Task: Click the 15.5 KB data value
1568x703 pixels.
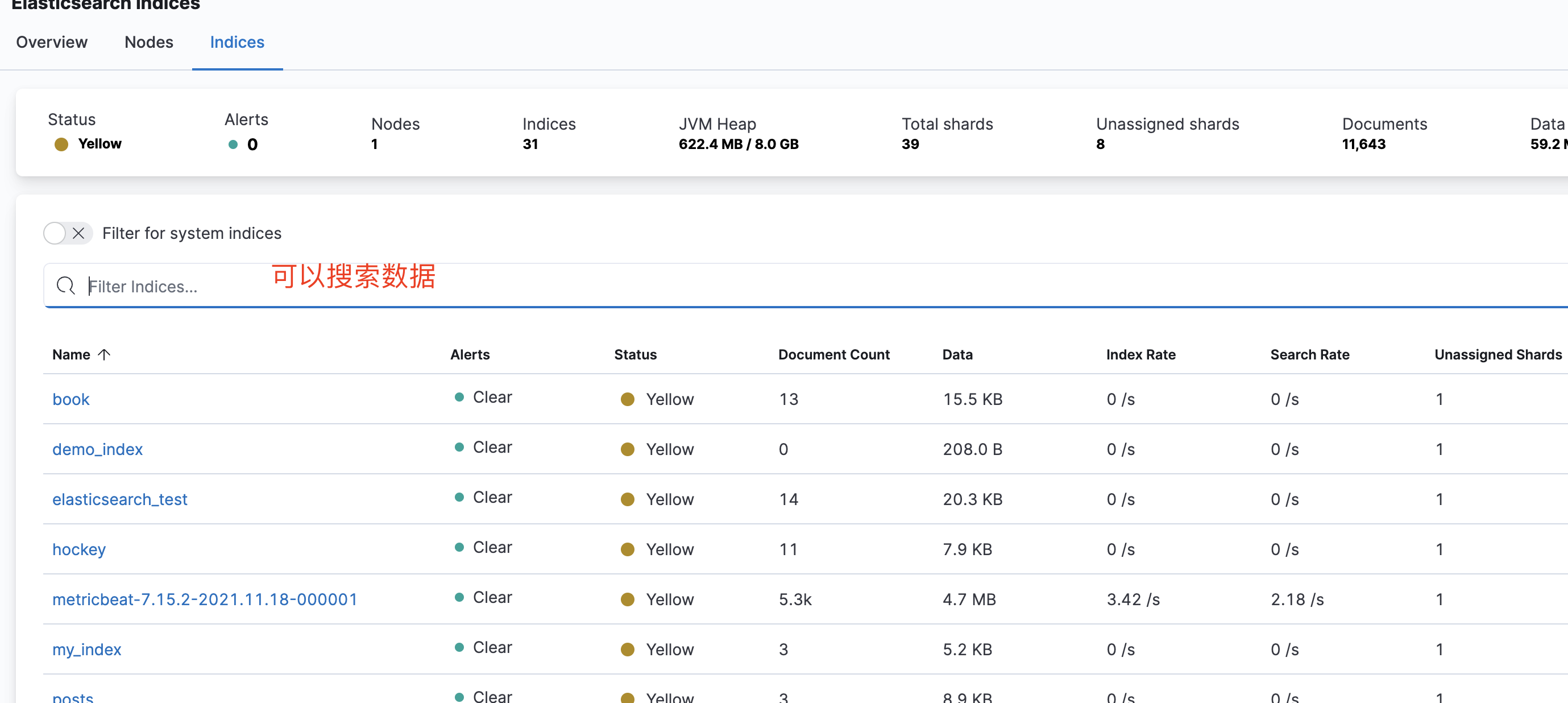Action: coord(972,399)
